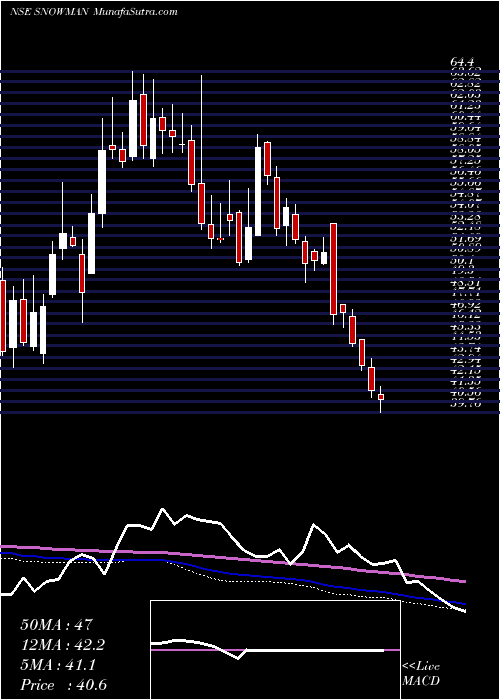Click the 50MA : 47 reading
The width and height of the screenshot is (500, 700).
(56, 625)
